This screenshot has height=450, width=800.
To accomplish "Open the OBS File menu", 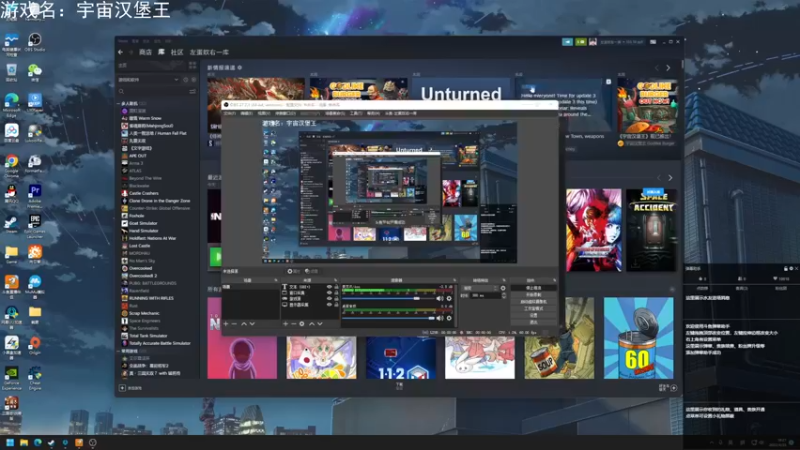I will pos(230,113).
